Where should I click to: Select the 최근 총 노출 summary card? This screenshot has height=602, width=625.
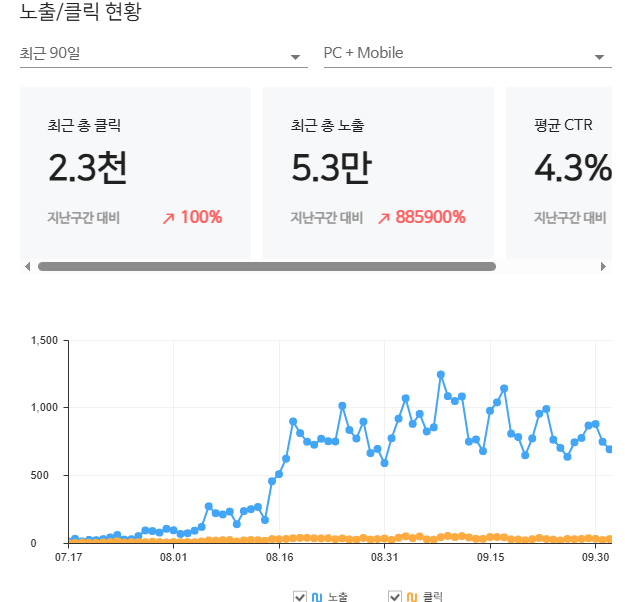pyautogui.click(x=378, y=172)
